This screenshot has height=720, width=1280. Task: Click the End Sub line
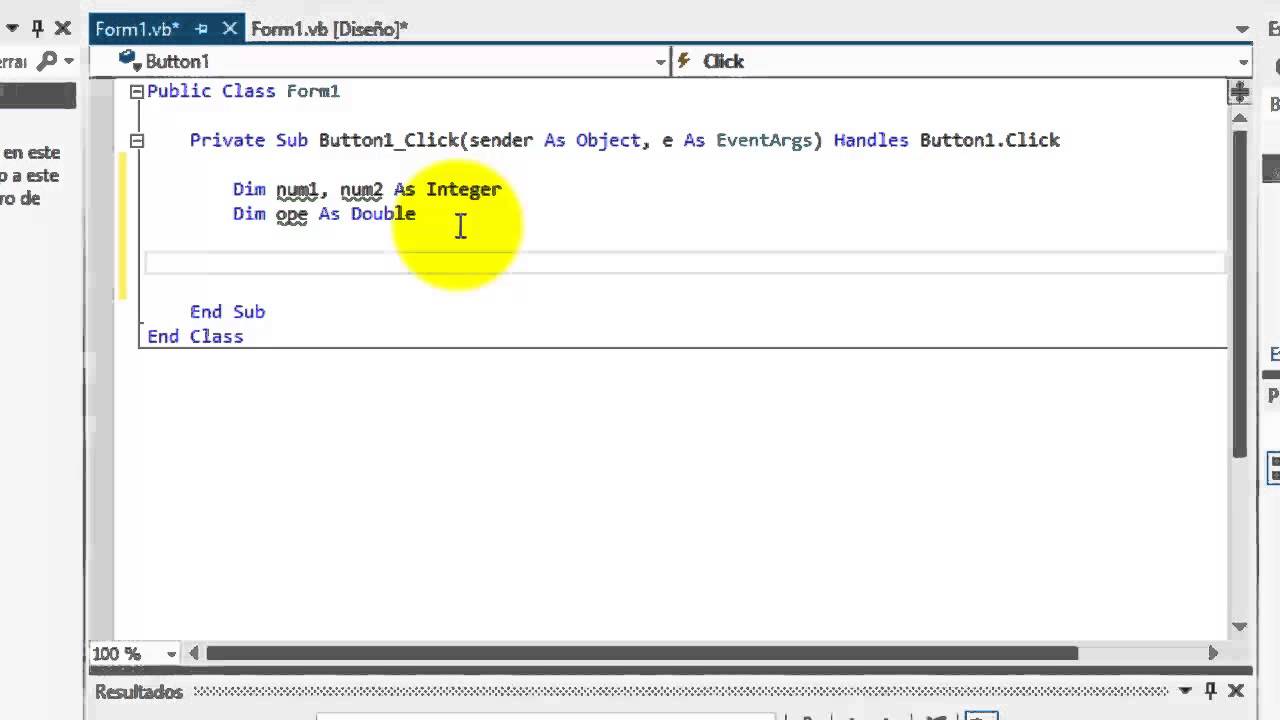227,312
